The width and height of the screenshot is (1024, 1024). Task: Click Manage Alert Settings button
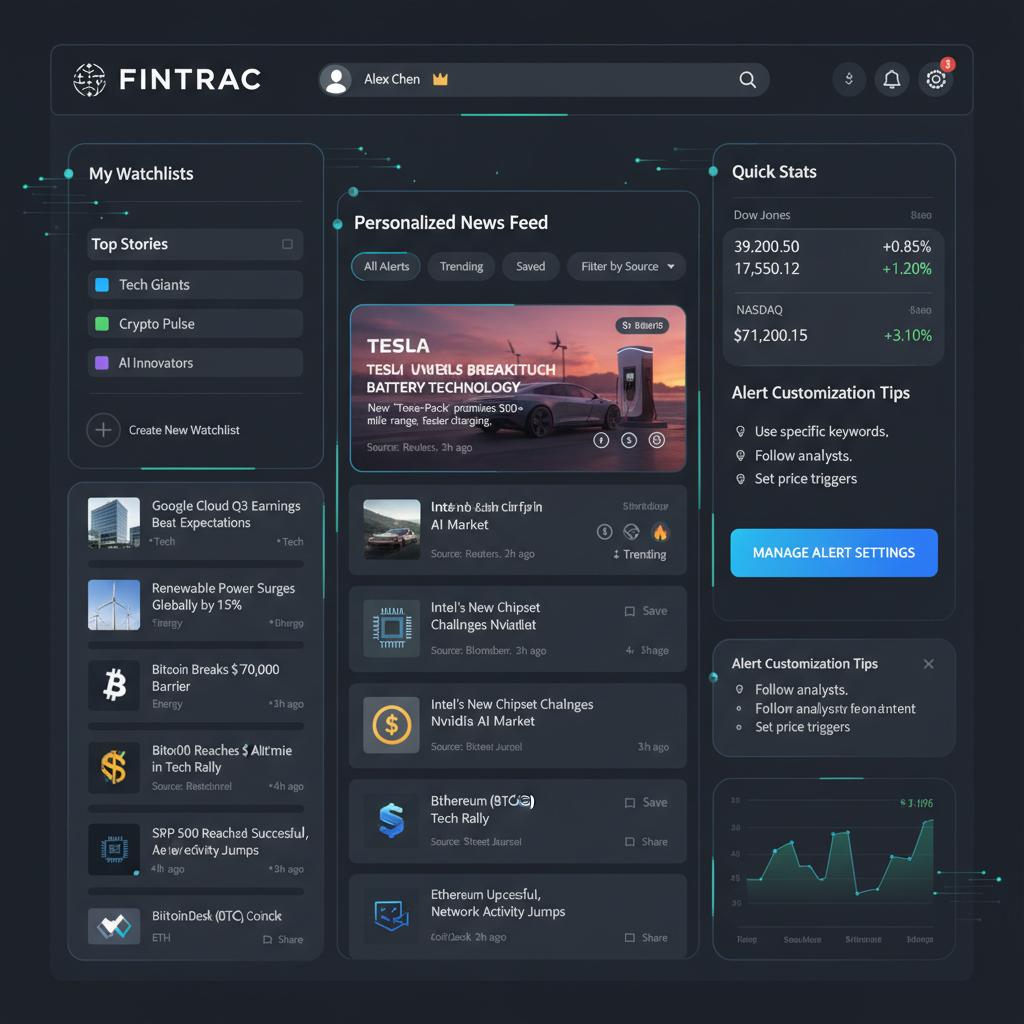click(834, 553)
